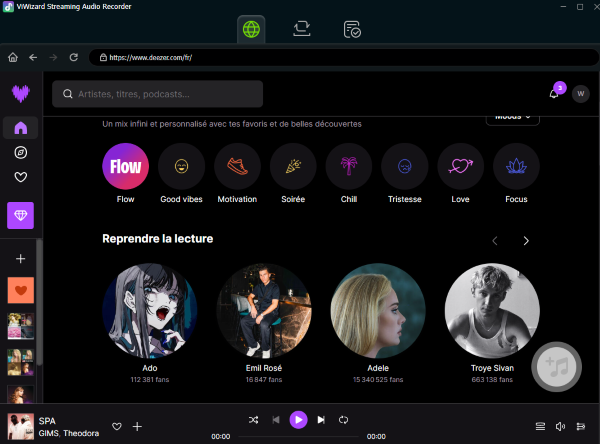Open the Theodora artist link in the player

click(x=81, y=433)
